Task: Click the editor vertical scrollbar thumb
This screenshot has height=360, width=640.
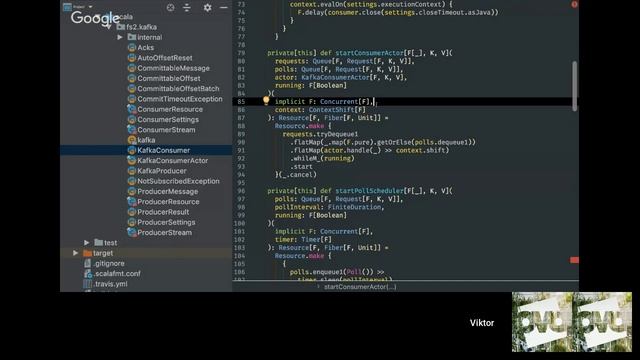Action: 574,86
